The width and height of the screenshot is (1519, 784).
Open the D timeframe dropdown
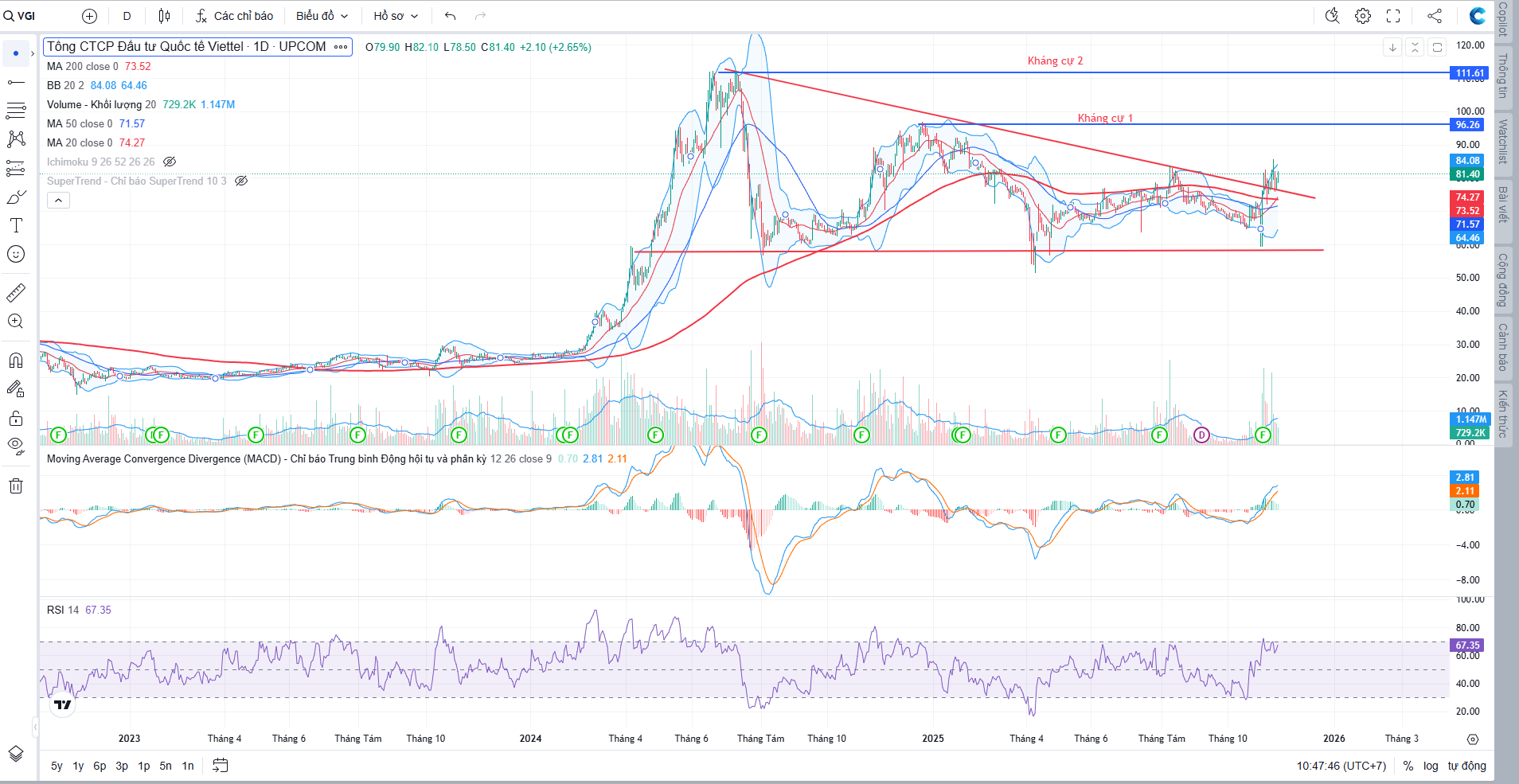coord(127,16)
